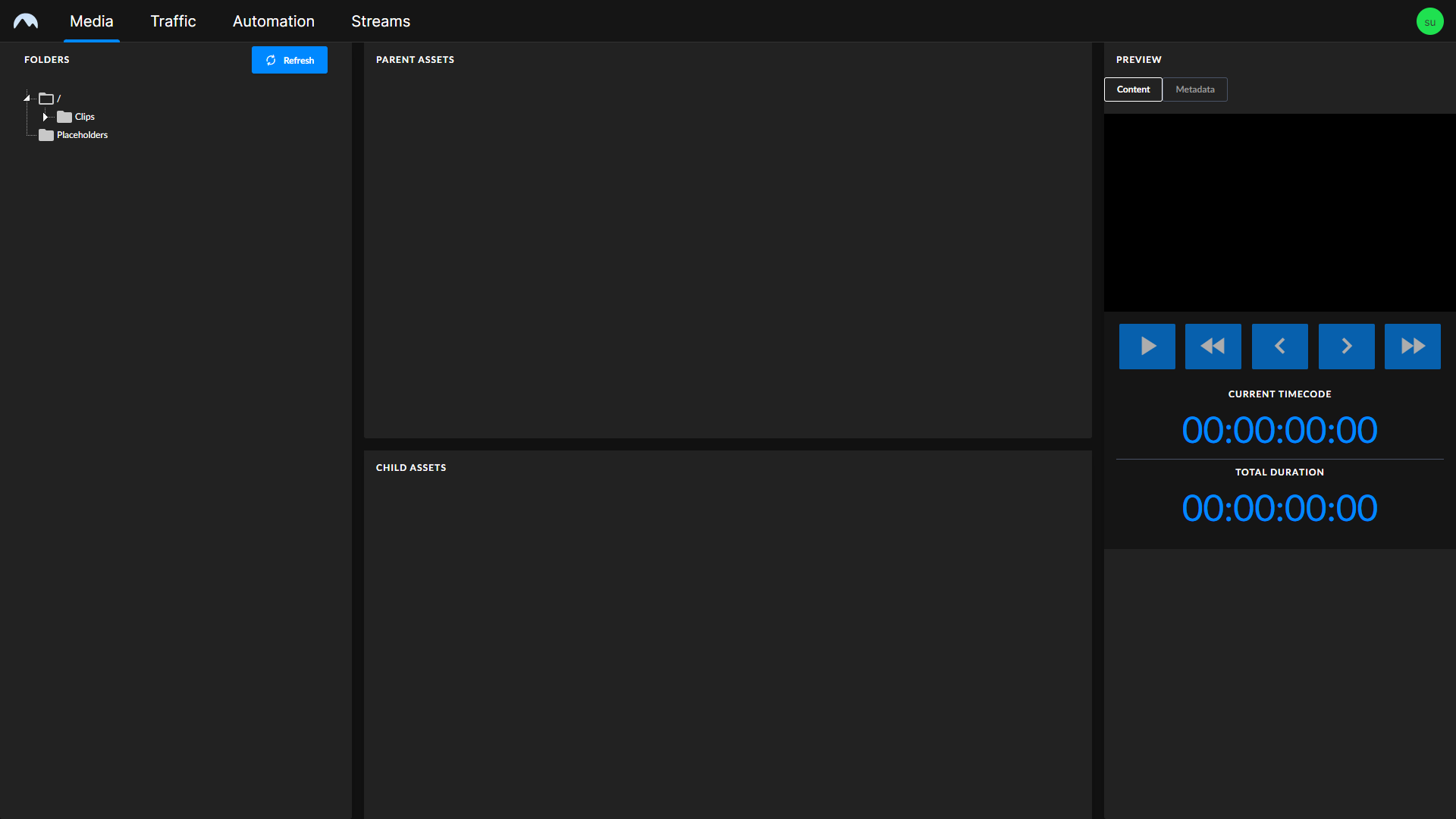1456x819 pixels.
Task: Click the Step Back button in preview
Action: point(1279,346)
